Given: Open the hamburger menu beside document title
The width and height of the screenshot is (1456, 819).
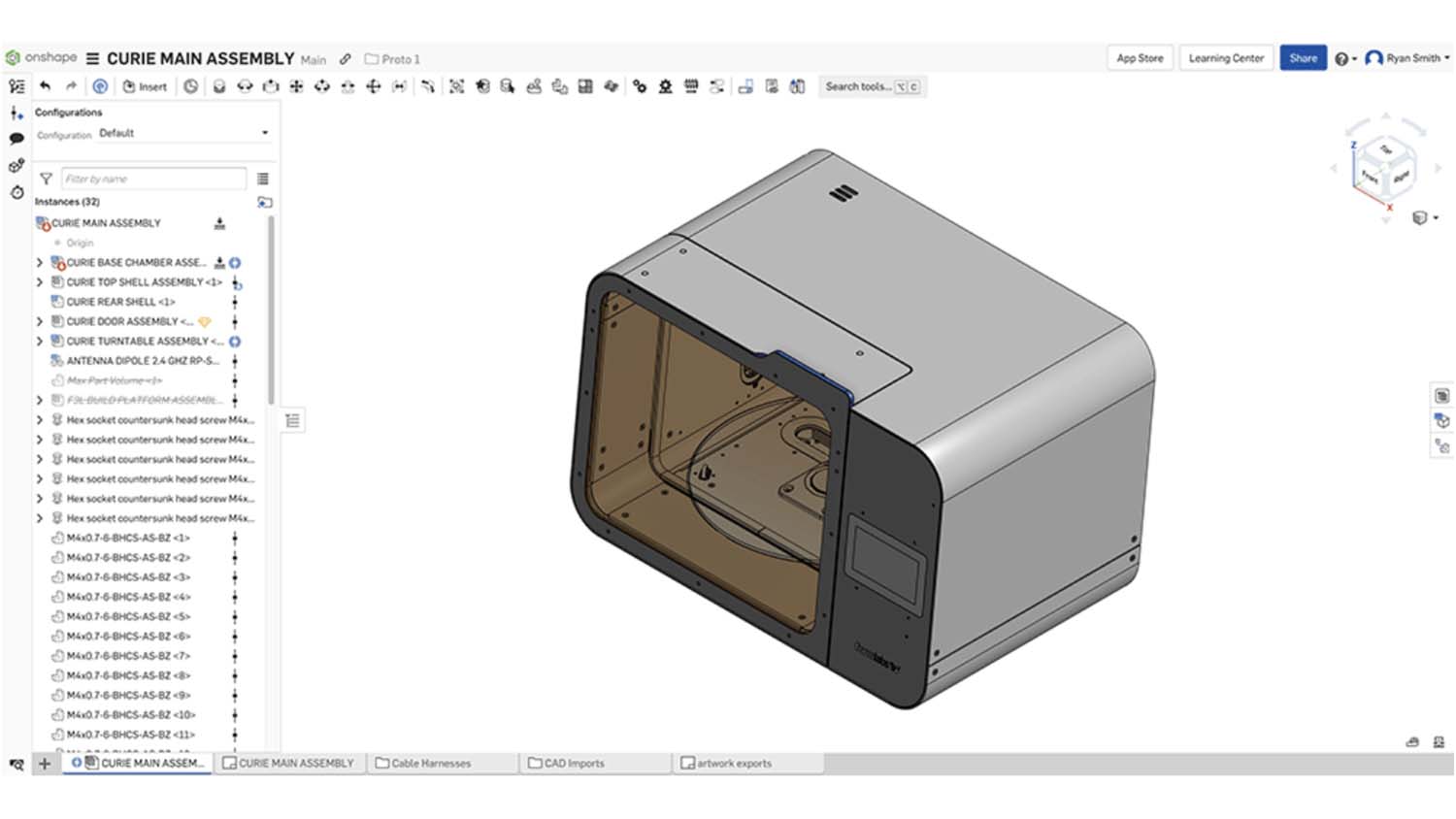Looking at the screenshot, I should click(92, 59).
